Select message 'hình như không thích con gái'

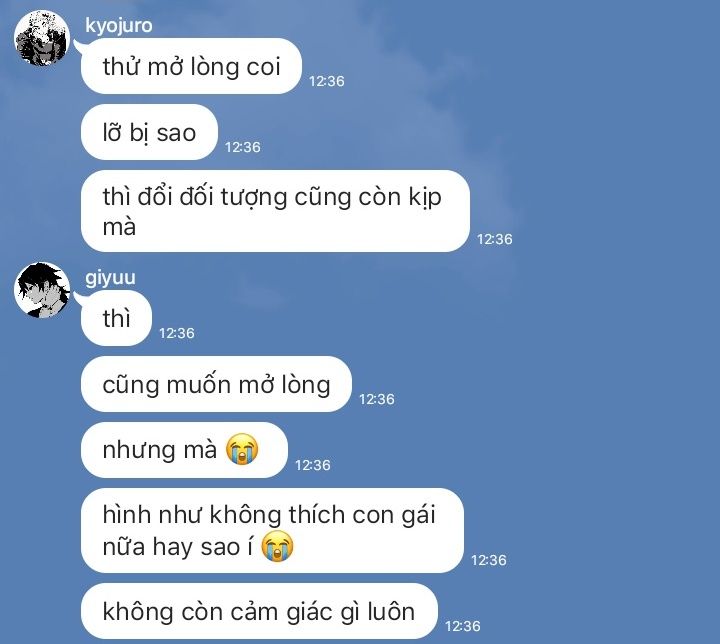click(x=272, y=531)
